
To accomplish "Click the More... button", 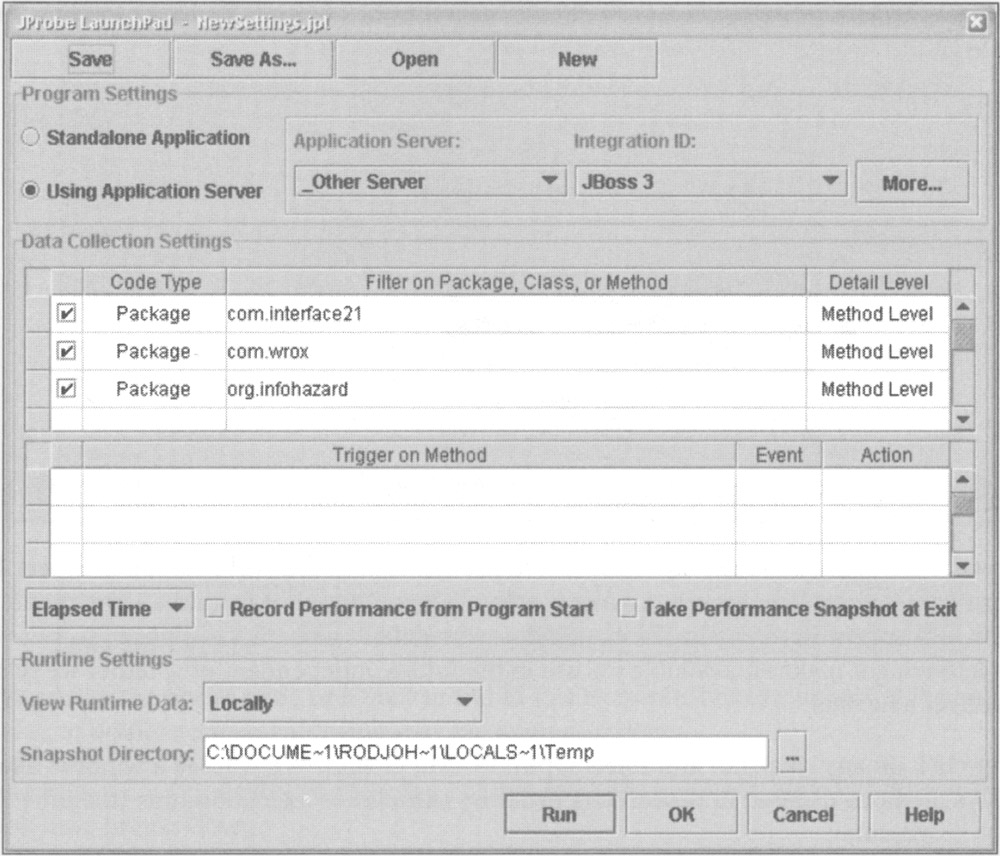I will (911, 183).
